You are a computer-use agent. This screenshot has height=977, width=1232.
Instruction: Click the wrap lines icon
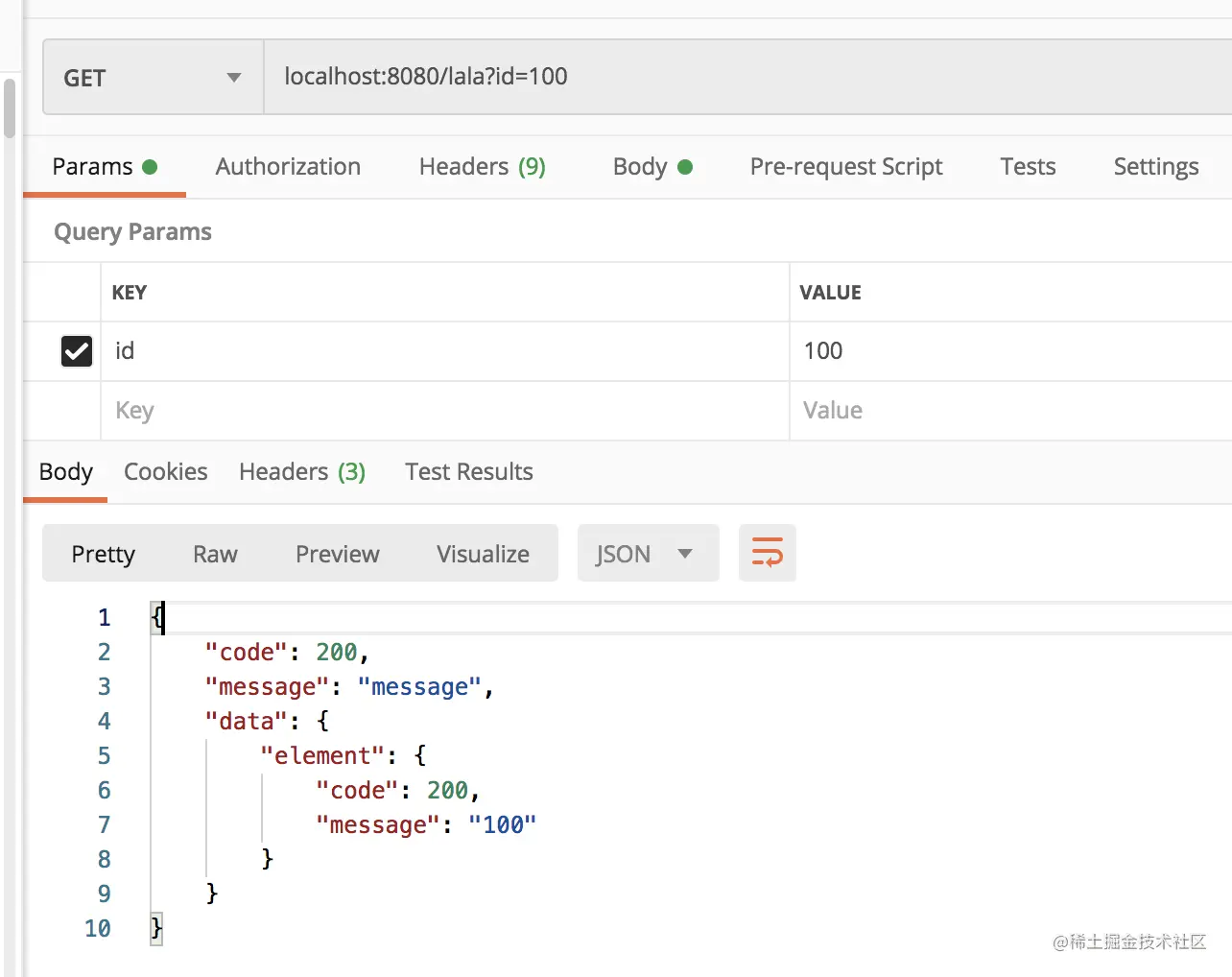767,553
